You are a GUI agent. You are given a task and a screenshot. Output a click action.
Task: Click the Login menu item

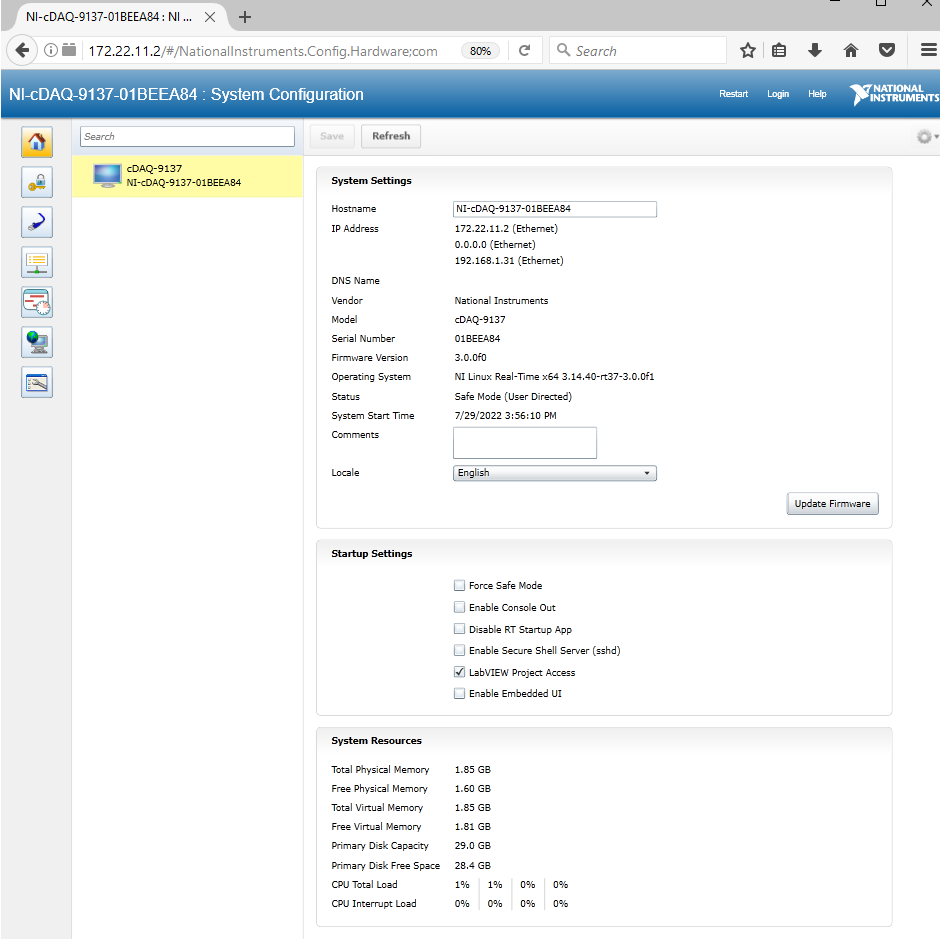(x=778, y=93)
